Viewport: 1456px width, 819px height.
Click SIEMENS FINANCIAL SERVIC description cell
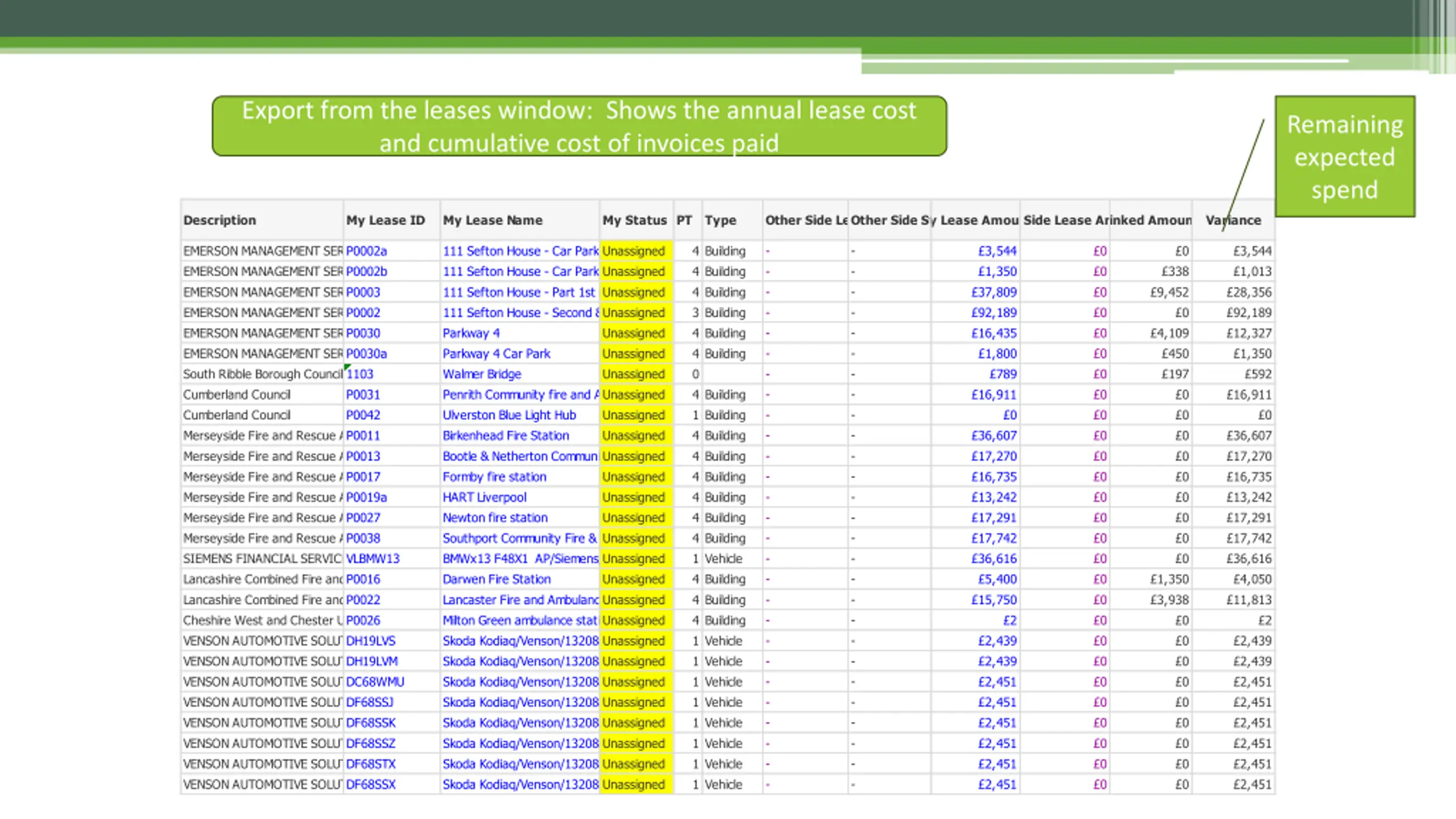262,559
